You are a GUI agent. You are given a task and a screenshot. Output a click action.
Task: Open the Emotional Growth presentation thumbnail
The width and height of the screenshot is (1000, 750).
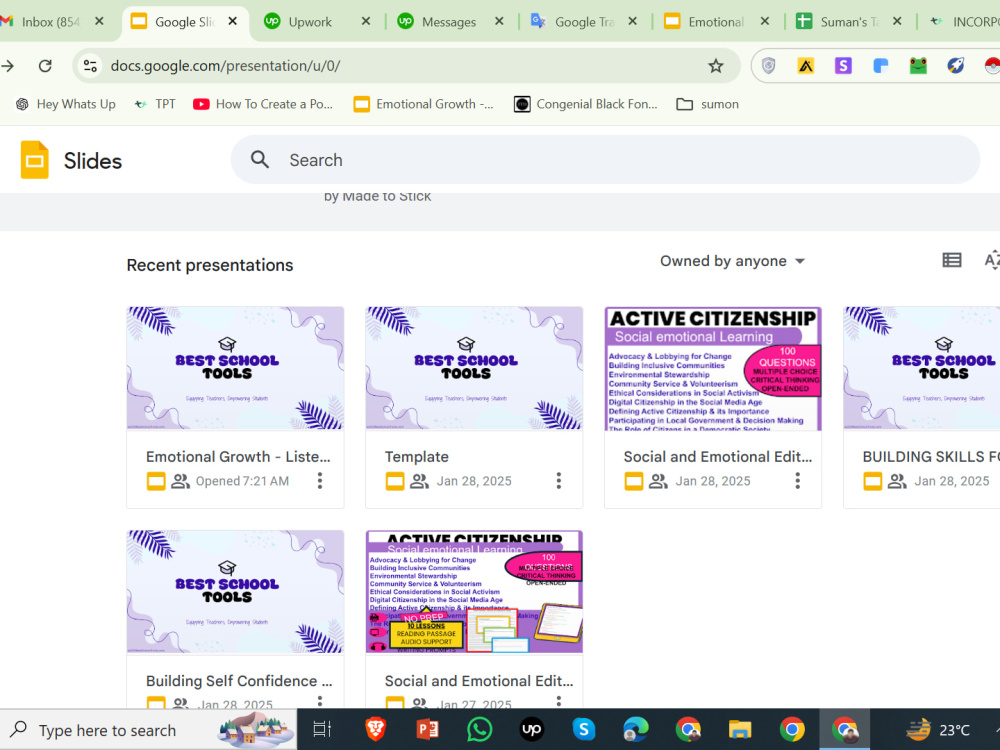[x=235, y=368]
